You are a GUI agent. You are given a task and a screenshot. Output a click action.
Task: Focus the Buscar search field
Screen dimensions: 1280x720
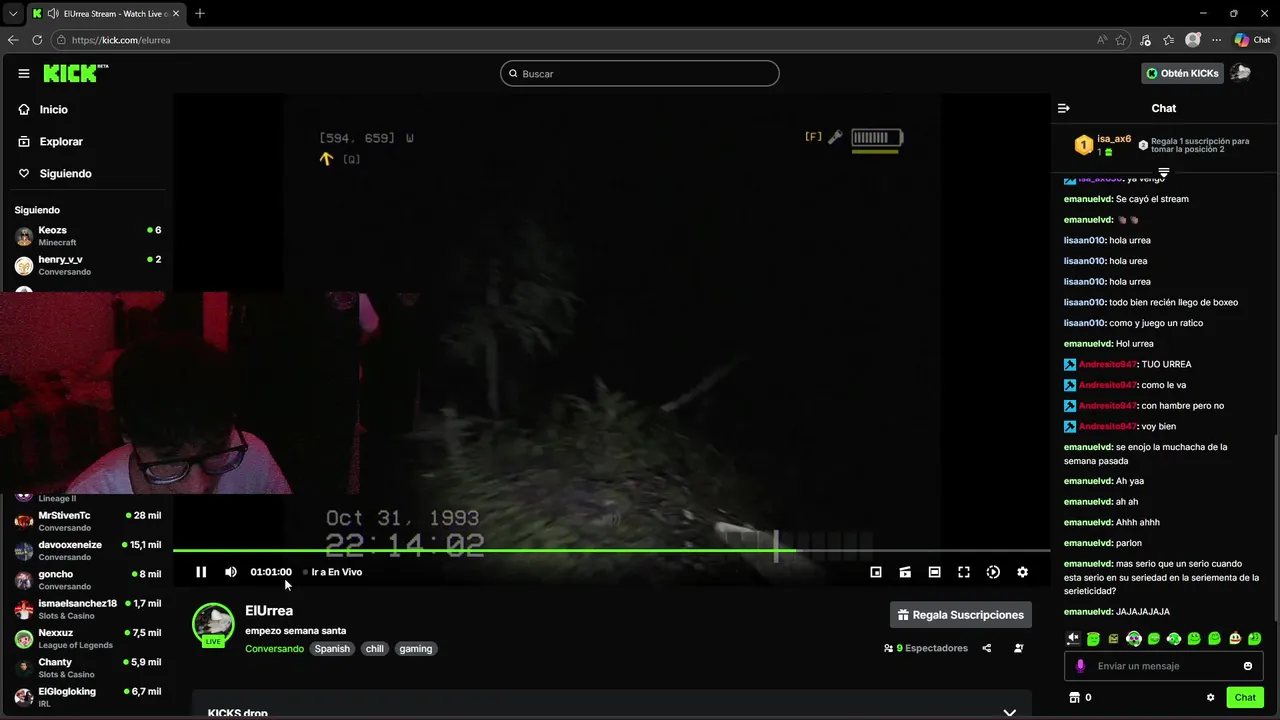(x=640, y=73)
